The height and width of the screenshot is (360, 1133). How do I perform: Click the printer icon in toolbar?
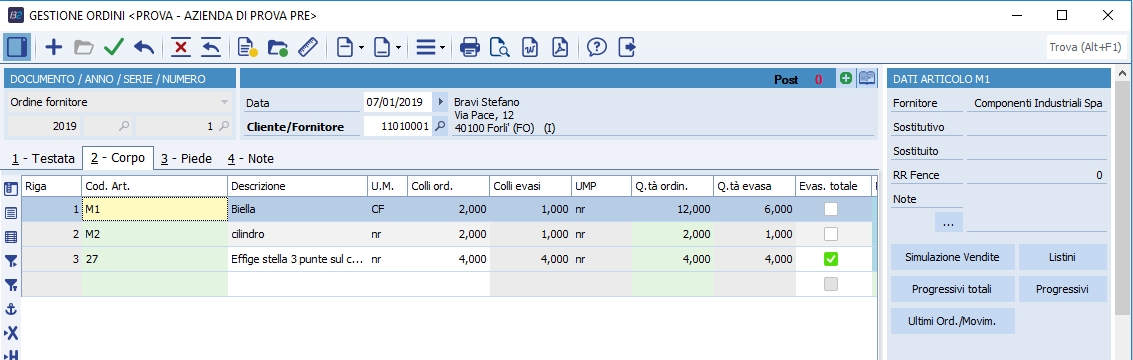click(x=470, y=48)
